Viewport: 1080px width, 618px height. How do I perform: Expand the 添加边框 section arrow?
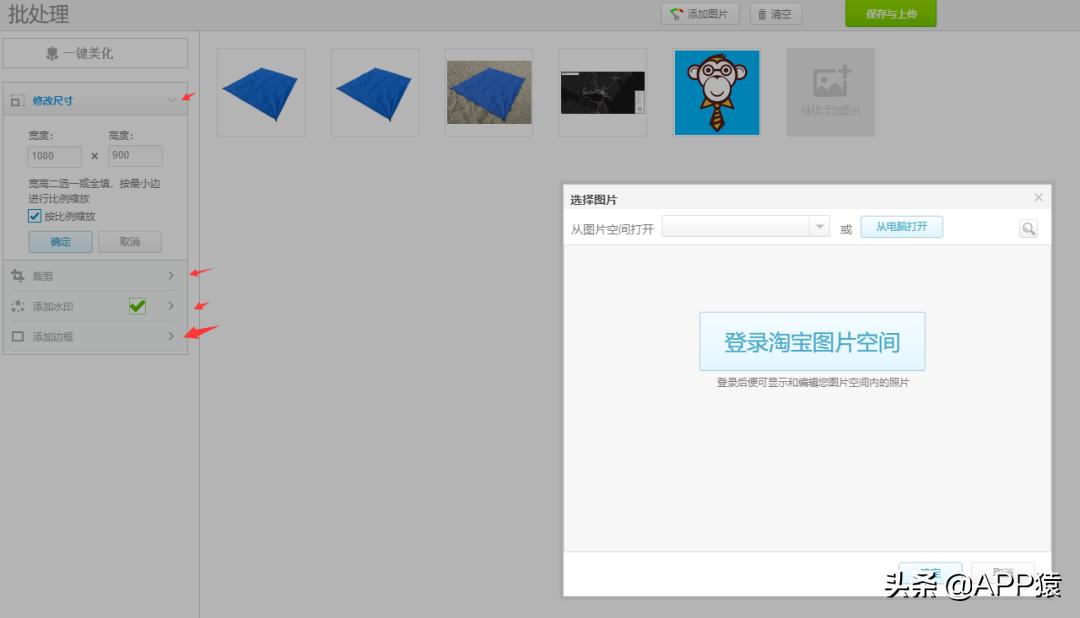pos(172,336)
